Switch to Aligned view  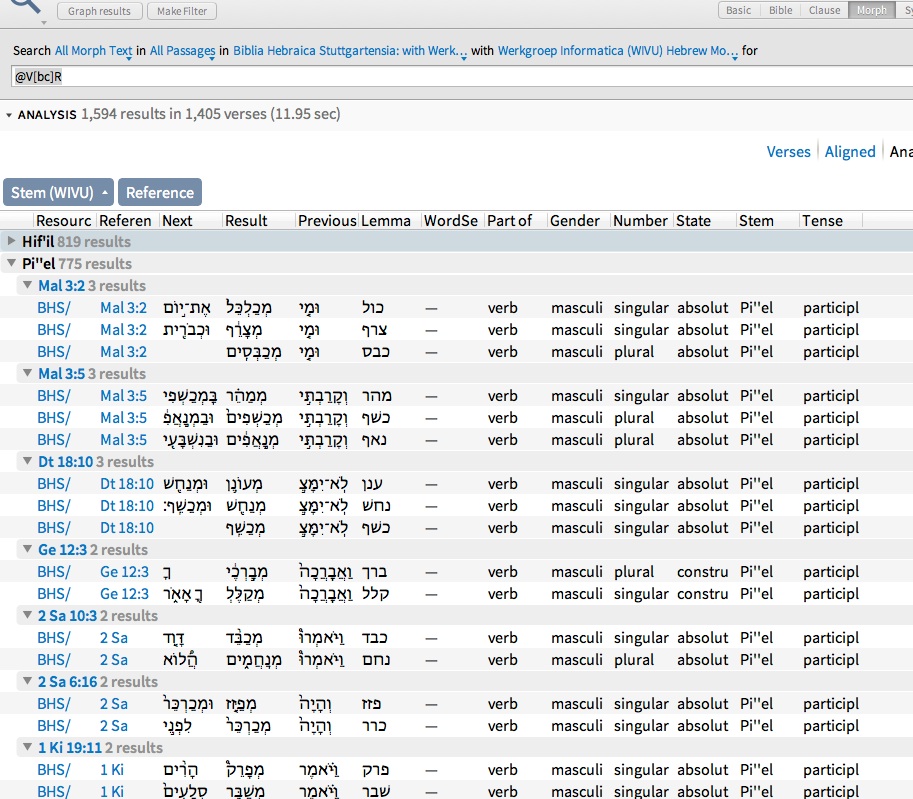pos(850,152)
